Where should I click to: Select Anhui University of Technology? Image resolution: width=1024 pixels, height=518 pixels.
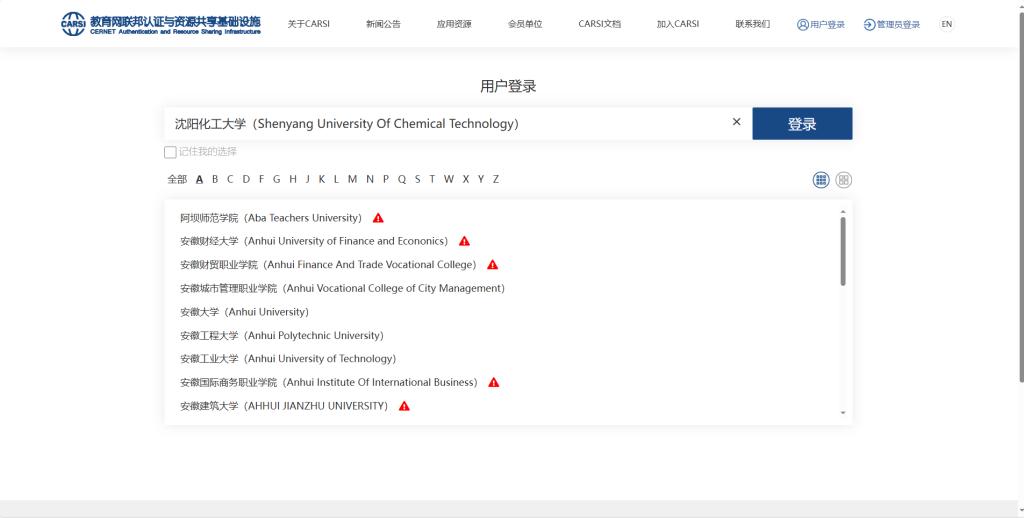(x=288, y=359)
